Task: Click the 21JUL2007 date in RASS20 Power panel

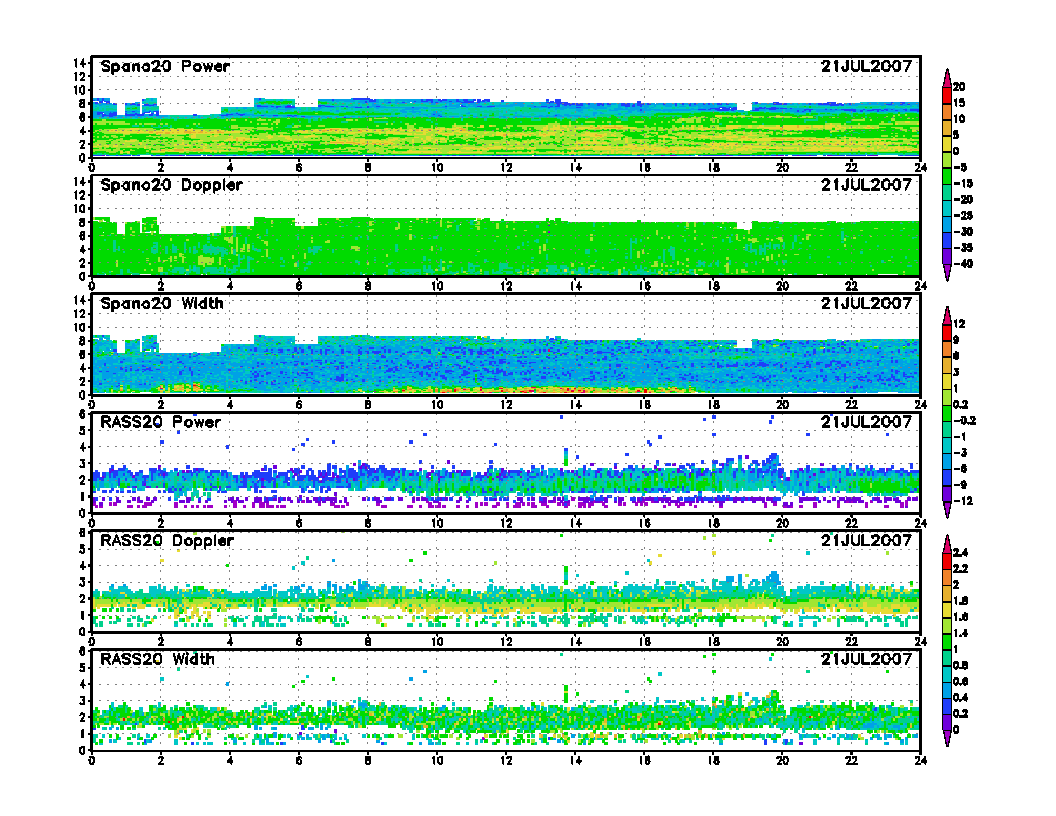Action: click(866, 422)
